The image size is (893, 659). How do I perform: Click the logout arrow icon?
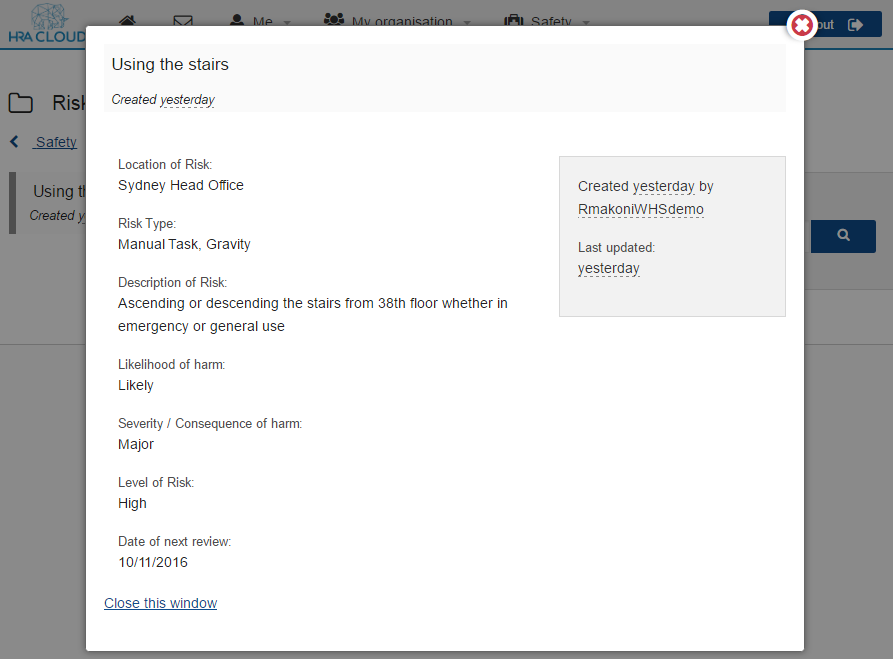tap(855, 24)
